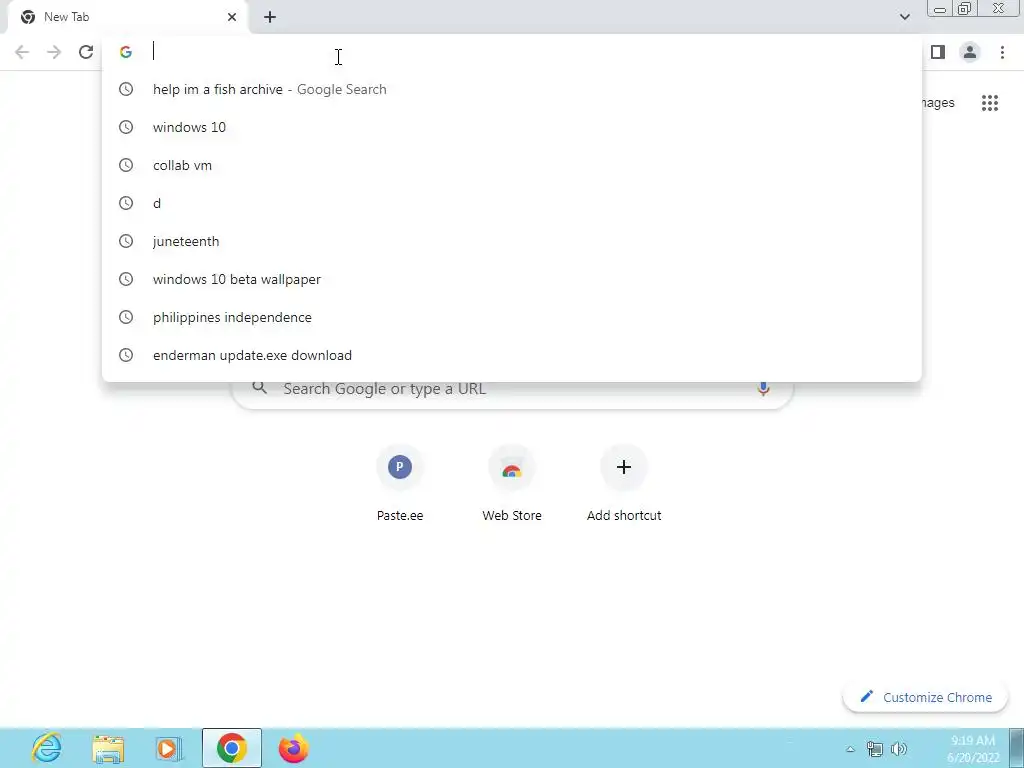This screenshot has width=1024, height=768.
Task: Click the reload page button
Action: [x=86, y=52]
